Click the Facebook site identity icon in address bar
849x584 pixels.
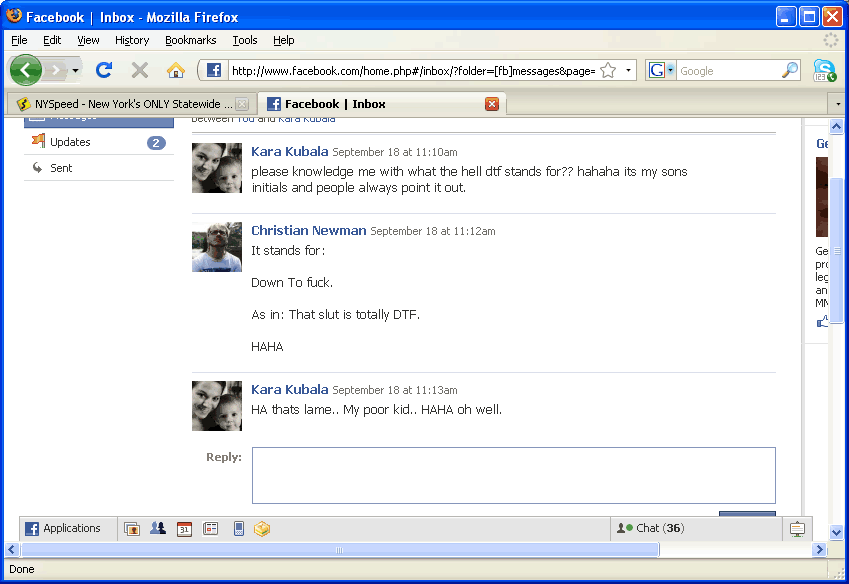point(214,70)
